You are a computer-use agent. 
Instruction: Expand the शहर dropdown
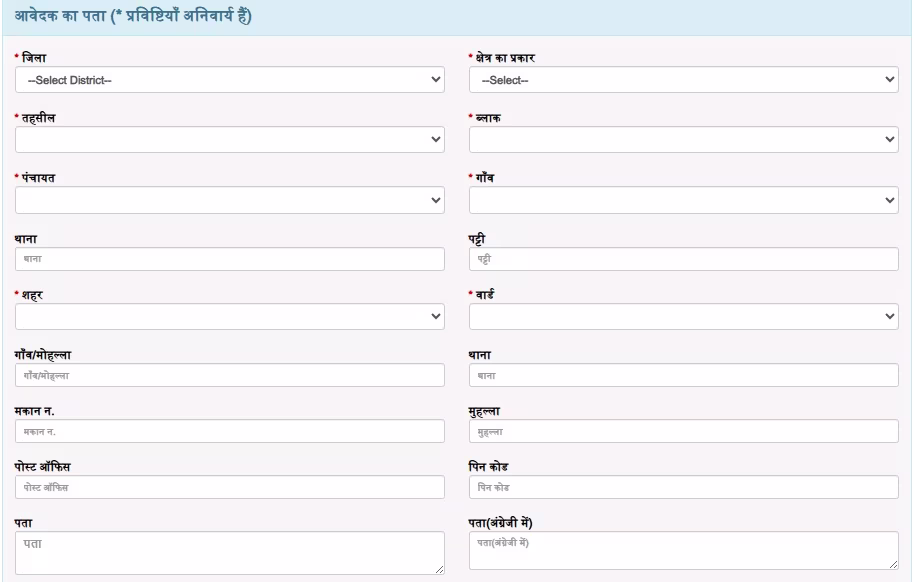coord(230,316)
